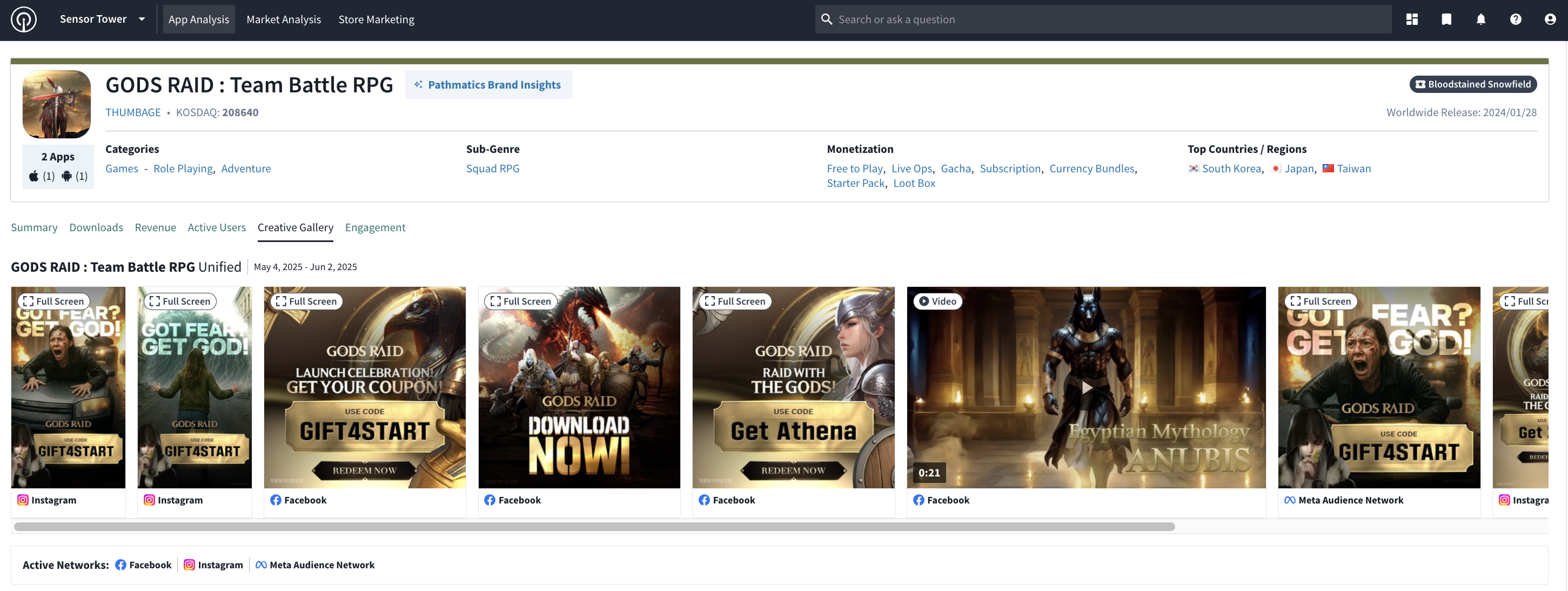Open the THUMBAGE publisher link
Image resolution: width=1568 pixels, height=591 pixels.
133,112
